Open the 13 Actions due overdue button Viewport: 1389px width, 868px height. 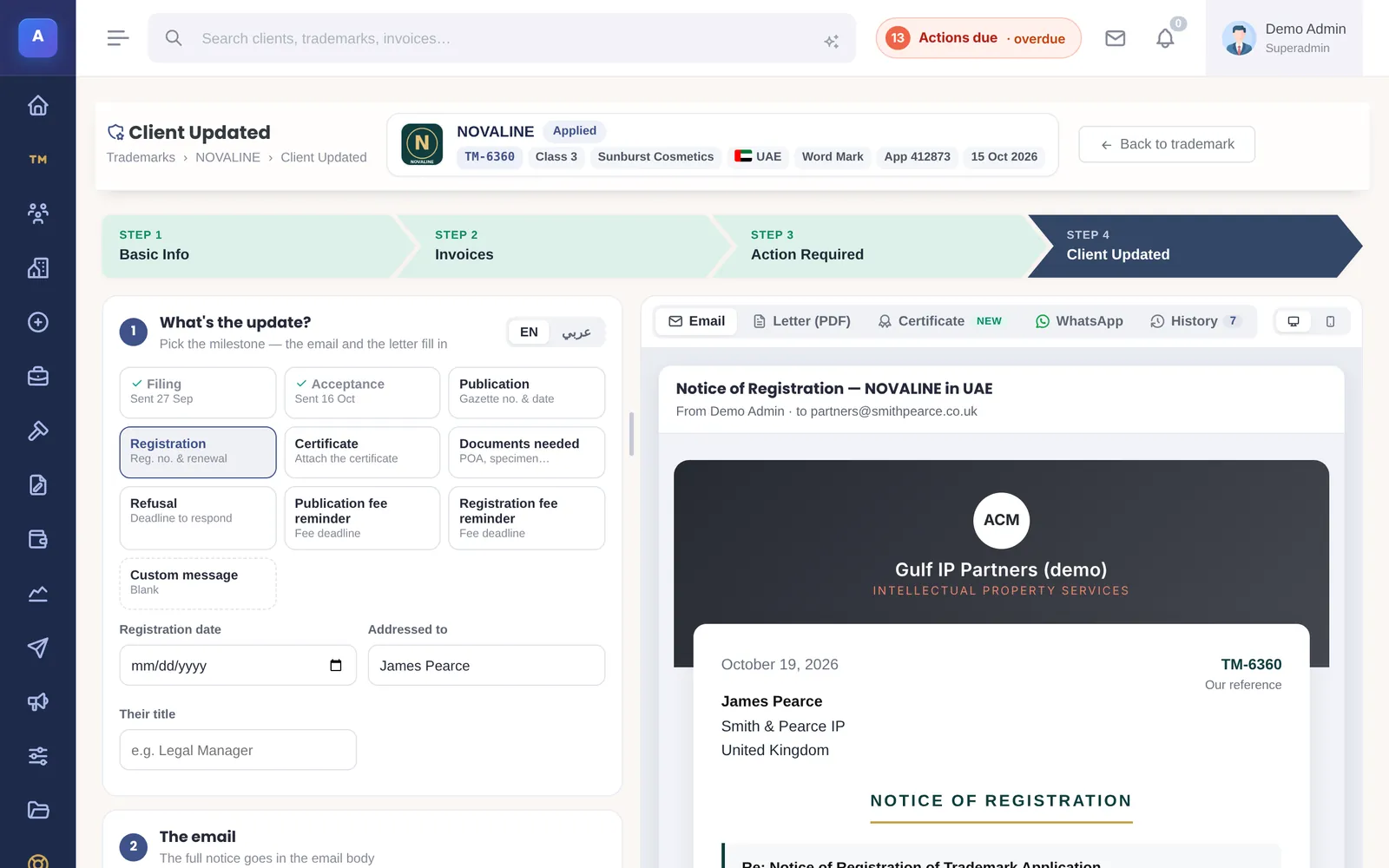(x=978, y=38)
